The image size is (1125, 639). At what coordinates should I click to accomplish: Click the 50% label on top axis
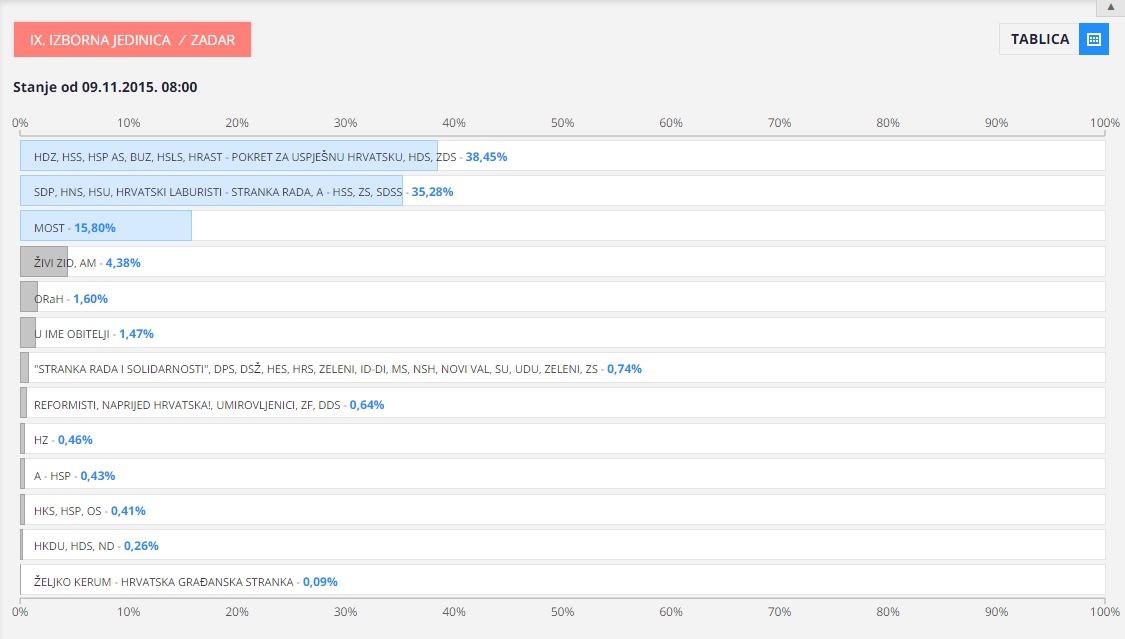tap(562, 123)
